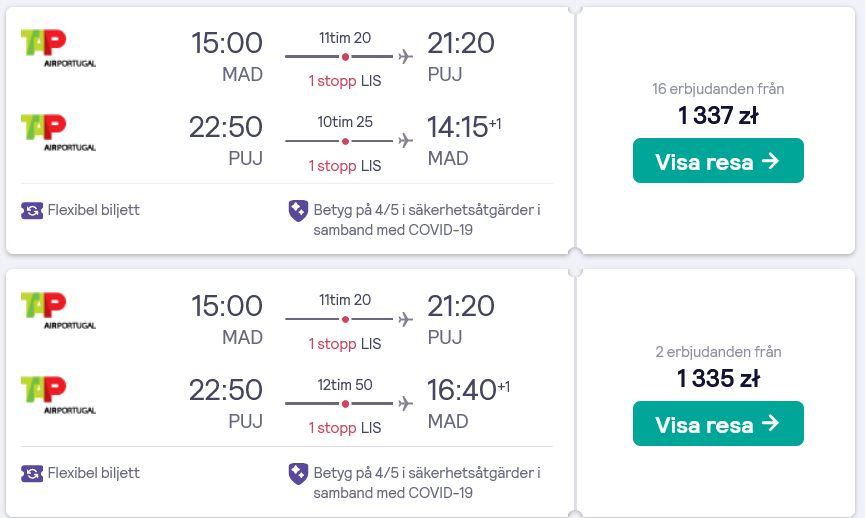This screenshot has width=865, height=518.
Task: Click COVID-19 safety shield icon in second card
Action: 298,474
